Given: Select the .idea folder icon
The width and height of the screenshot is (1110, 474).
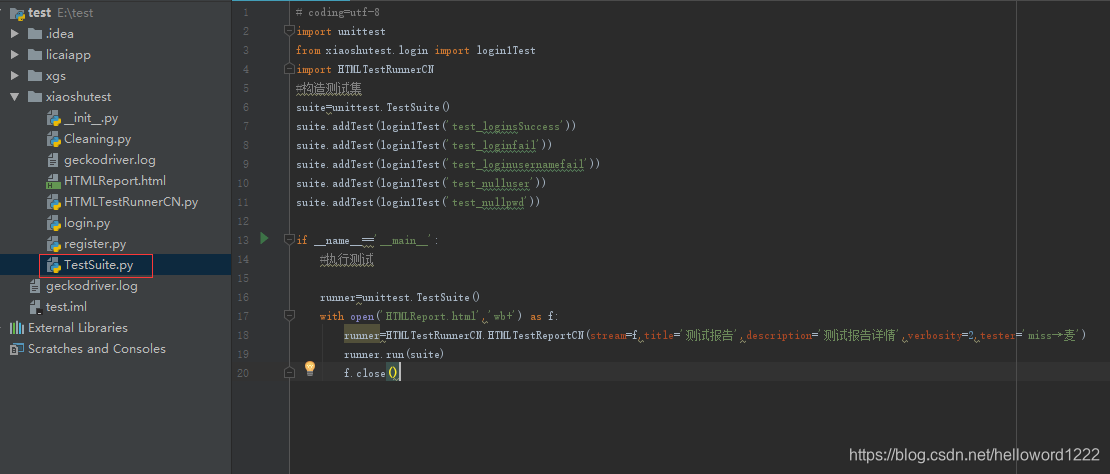Looking at the screenshot, I should point(35,33).
